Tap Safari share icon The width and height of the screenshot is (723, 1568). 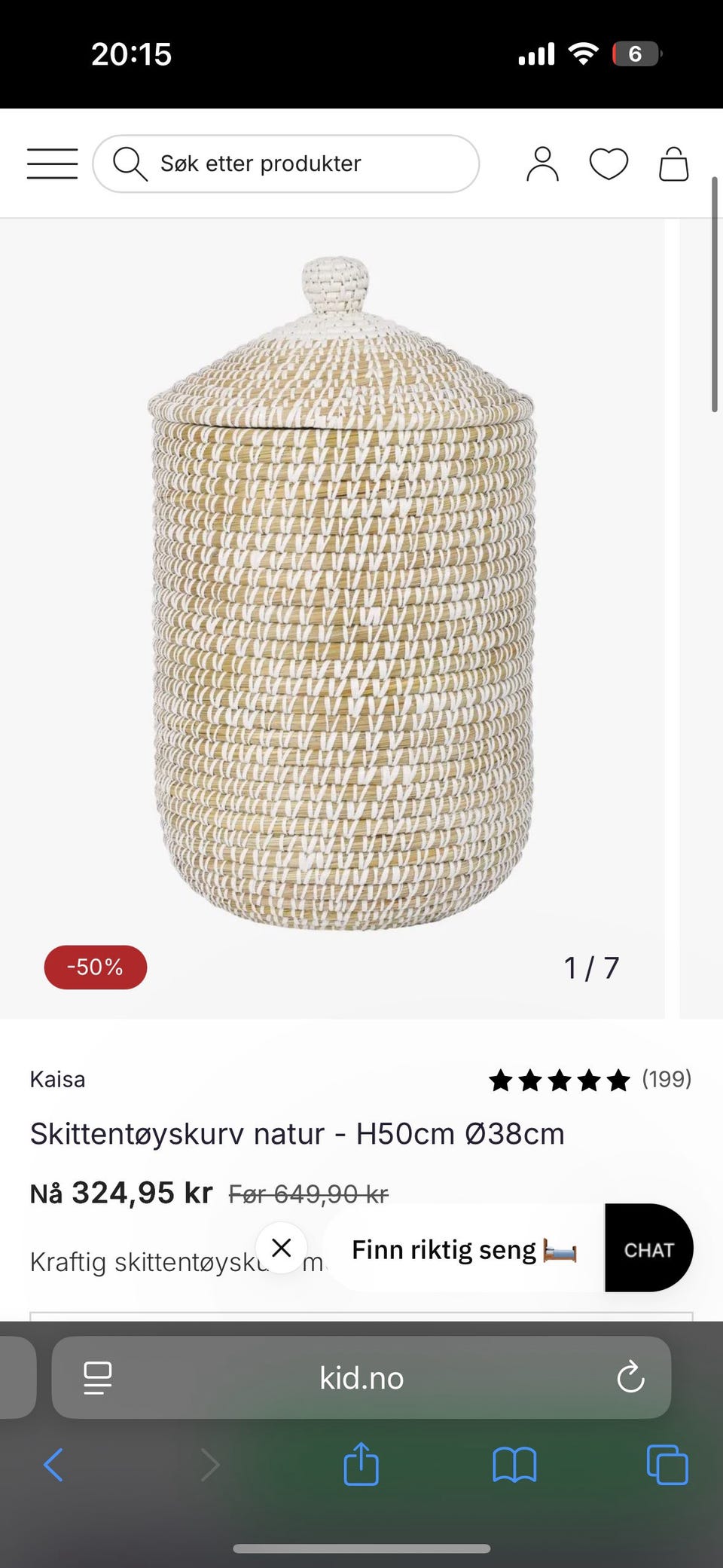(361, 1464)
